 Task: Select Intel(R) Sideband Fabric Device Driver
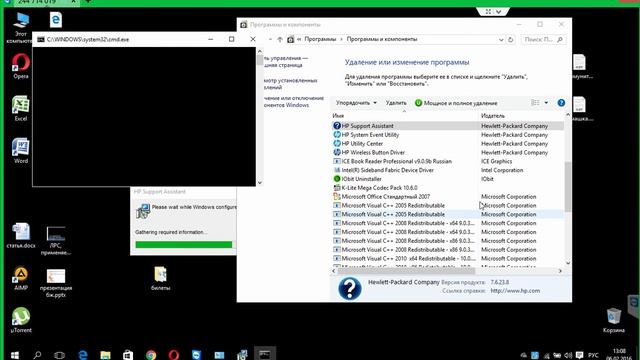click(x=448, y=170)
